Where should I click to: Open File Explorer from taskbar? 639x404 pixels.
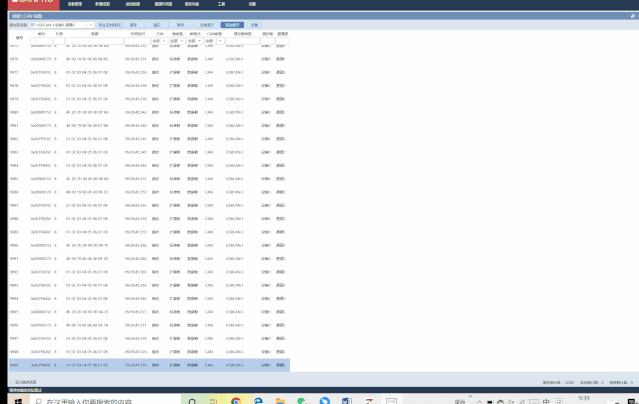coord(280,401)
